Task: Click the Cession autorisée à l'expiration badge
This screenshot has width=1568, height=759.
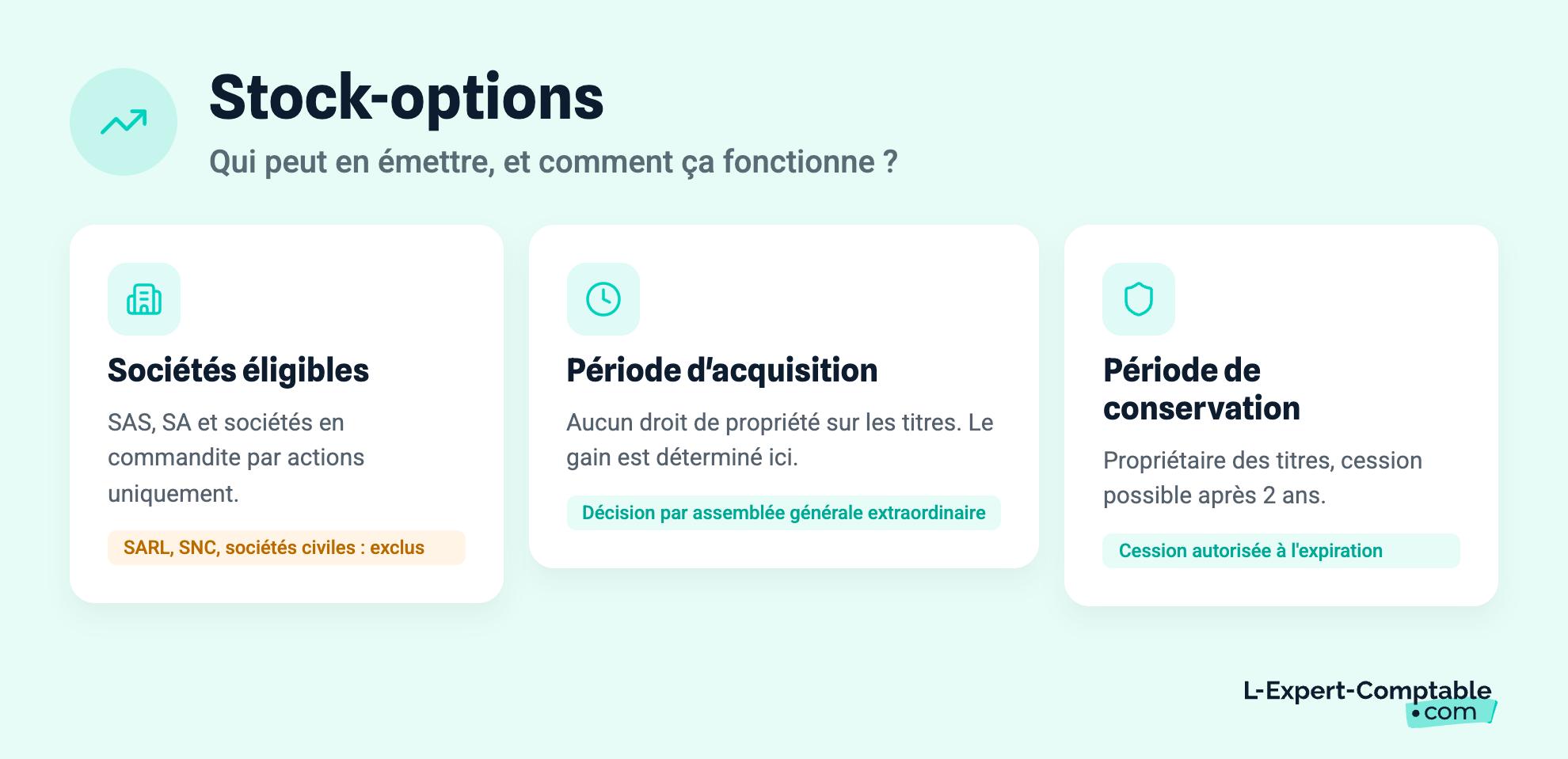Action: 1281,551
